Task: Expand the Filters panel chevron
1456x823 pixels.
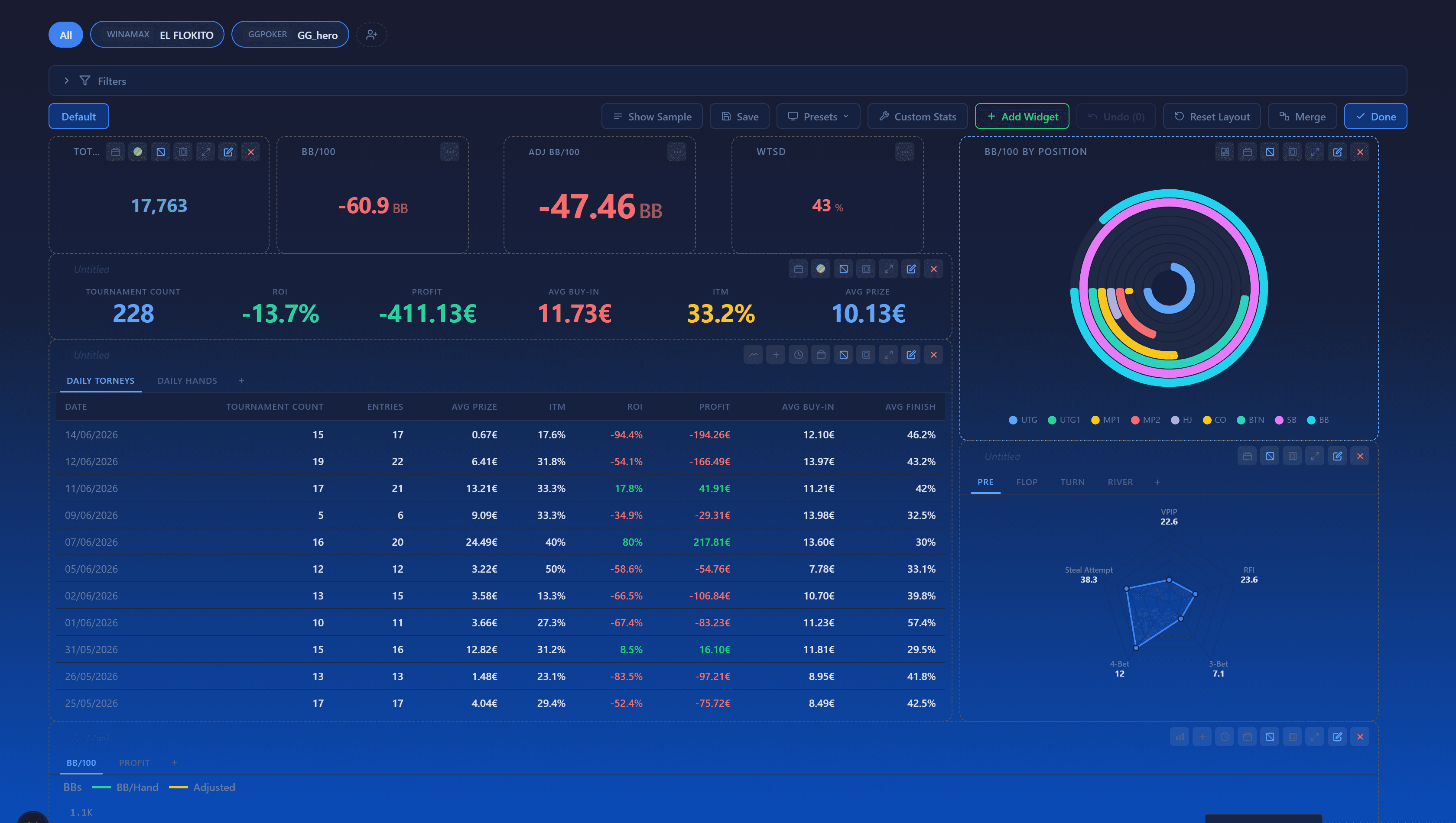Action: [x=67, y=81]
